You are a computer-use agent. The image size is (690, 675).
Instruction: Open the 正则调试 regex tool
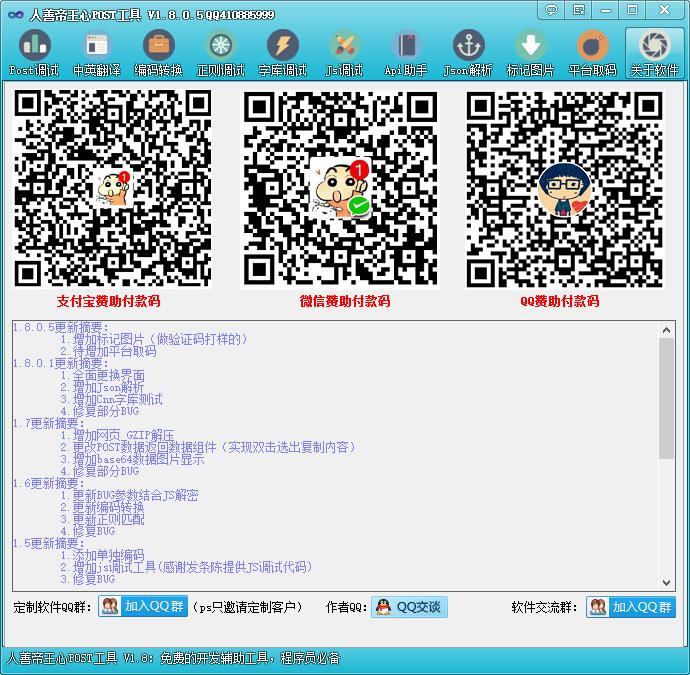[220, 53]
